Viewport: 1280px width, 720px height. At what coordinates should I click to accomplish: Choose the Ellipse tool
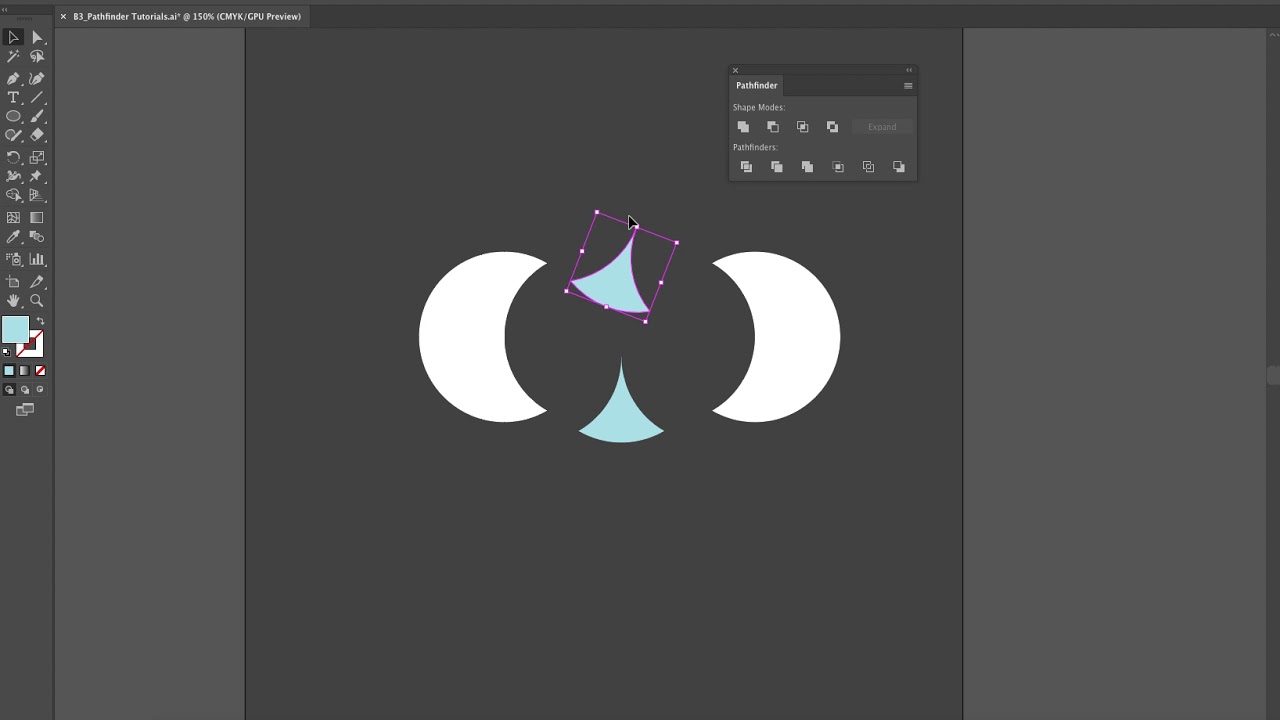point(13,116)
